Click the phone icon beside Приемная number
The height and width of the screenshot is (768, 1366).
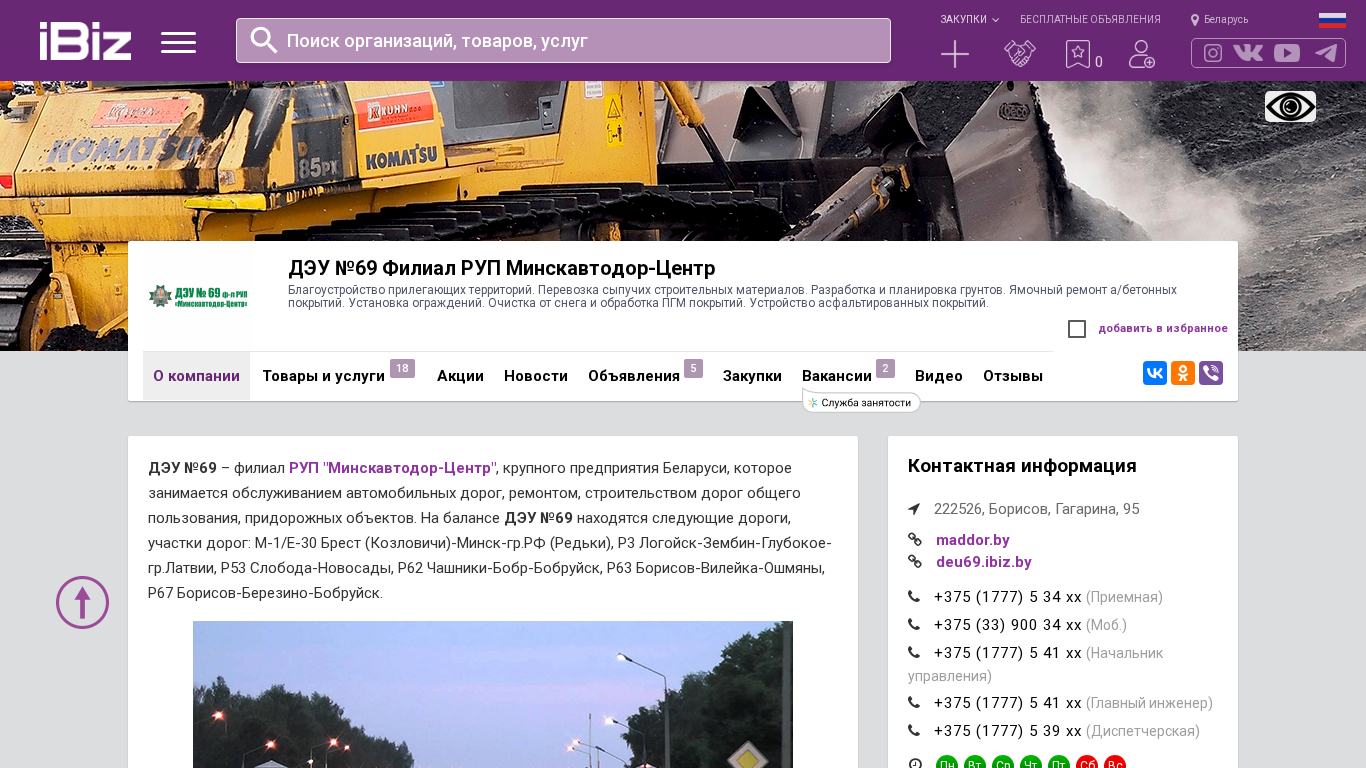pos(914,597)
